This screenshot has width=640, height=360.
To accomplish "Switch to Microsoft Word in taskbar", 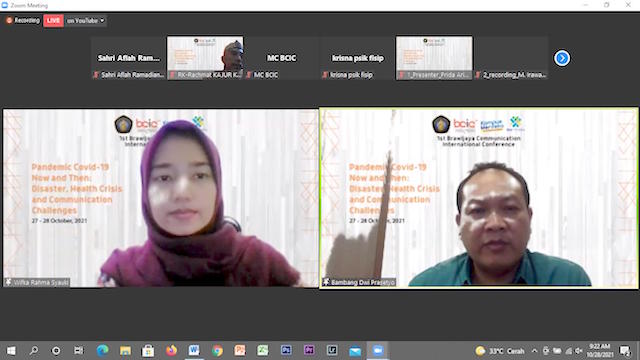I will pyautogui.click(x=194, y=351).
